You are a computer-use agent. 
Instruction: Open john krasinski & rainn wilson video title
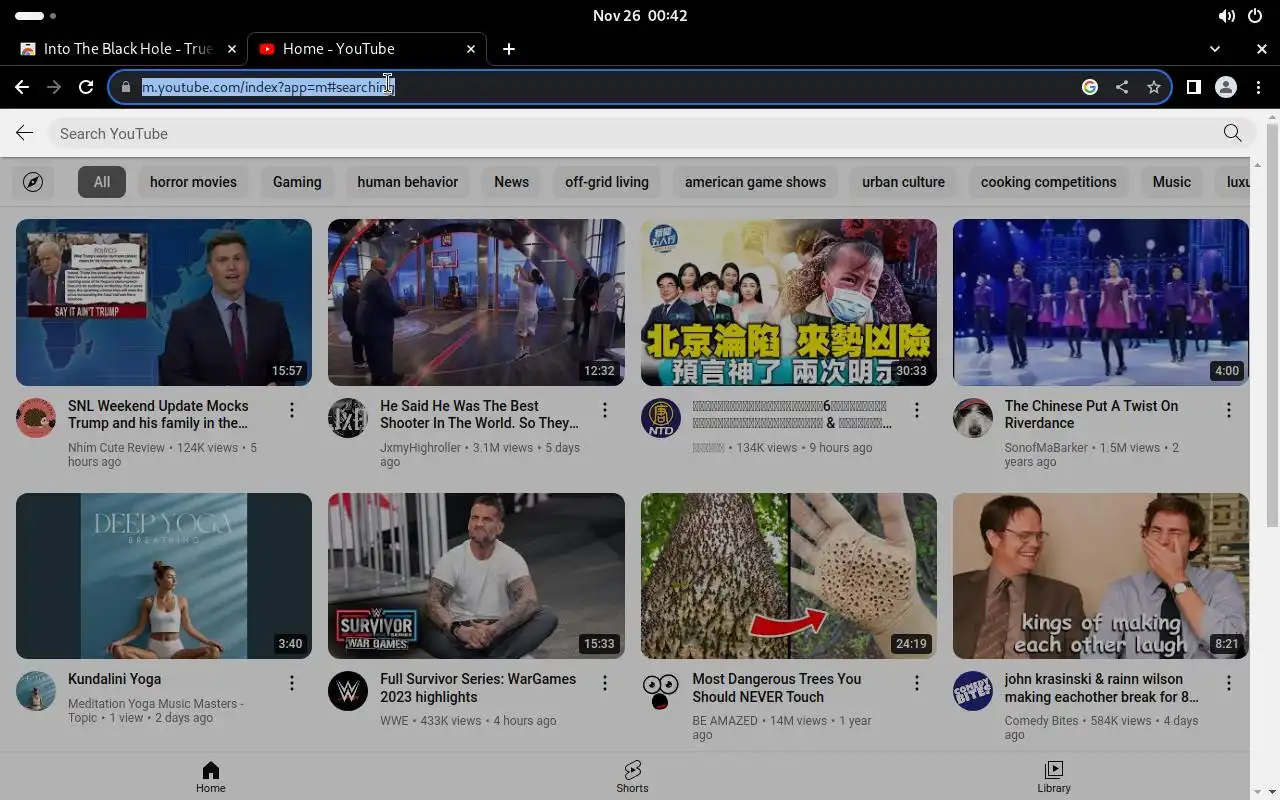click(1101, 688)
